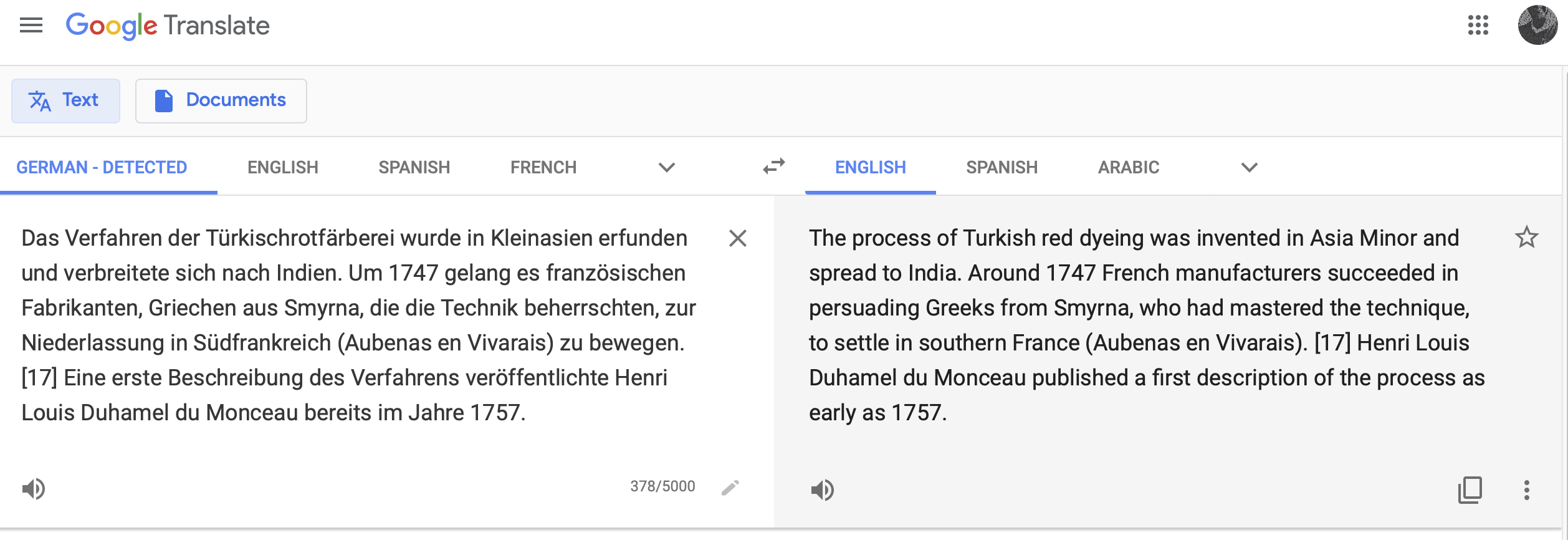Copy the English translation
This screenshot has height=540, width=1568.
pos(1470,490)
